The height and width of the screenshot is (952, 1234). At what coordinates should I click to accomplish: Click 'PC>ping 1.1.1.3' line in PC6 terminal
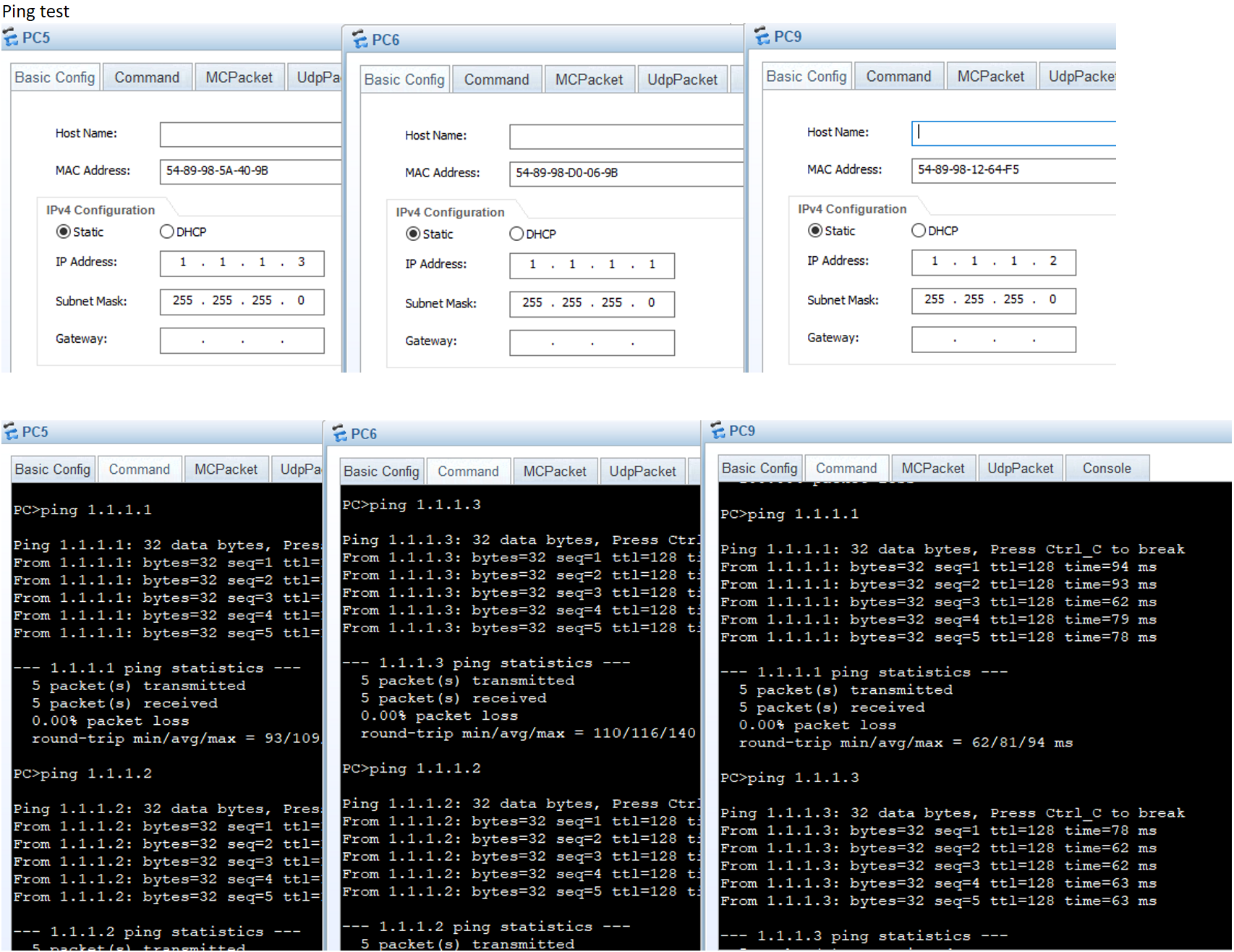[412, 505]
